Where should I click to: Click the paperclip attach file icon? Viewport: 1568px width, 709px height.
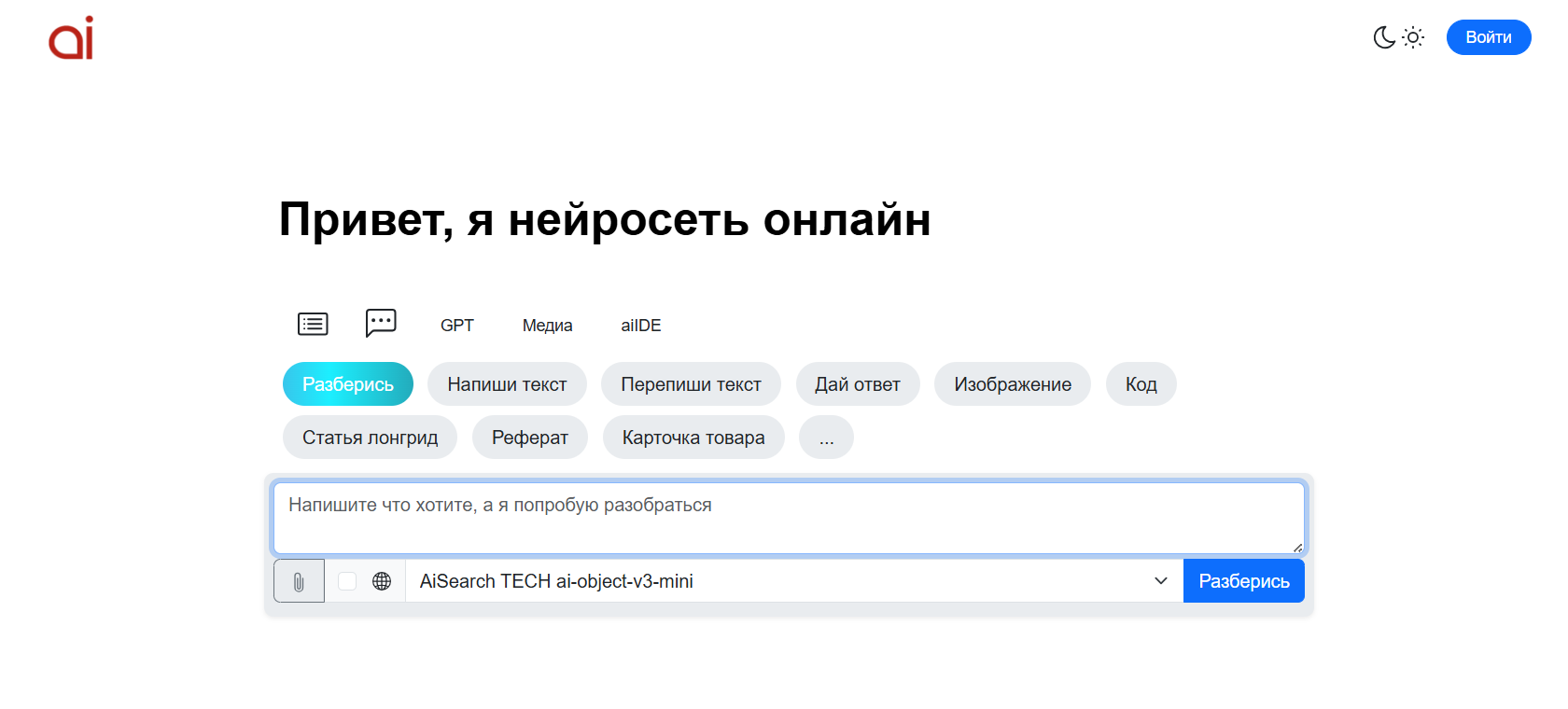(299, 581)
